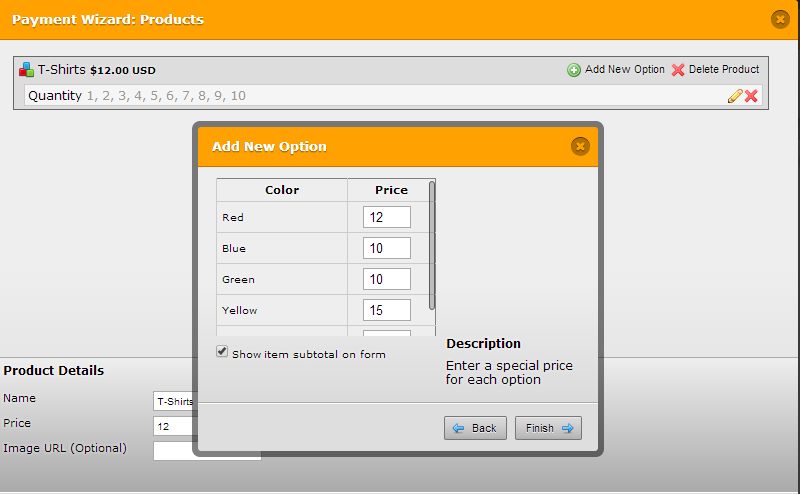Click the price field for Green
This screenshot has width=800, height=494.
(386, 279)
